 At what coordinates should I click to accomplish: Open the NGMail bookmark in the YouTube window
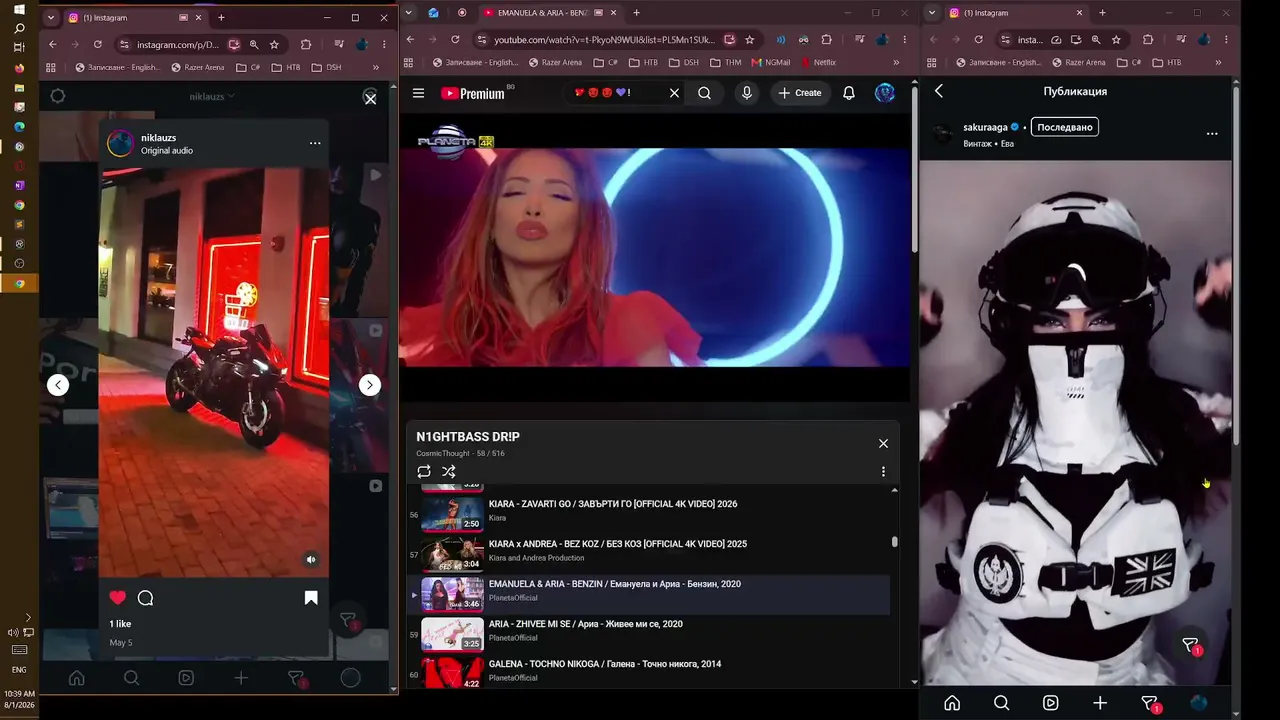coord(770,62)
